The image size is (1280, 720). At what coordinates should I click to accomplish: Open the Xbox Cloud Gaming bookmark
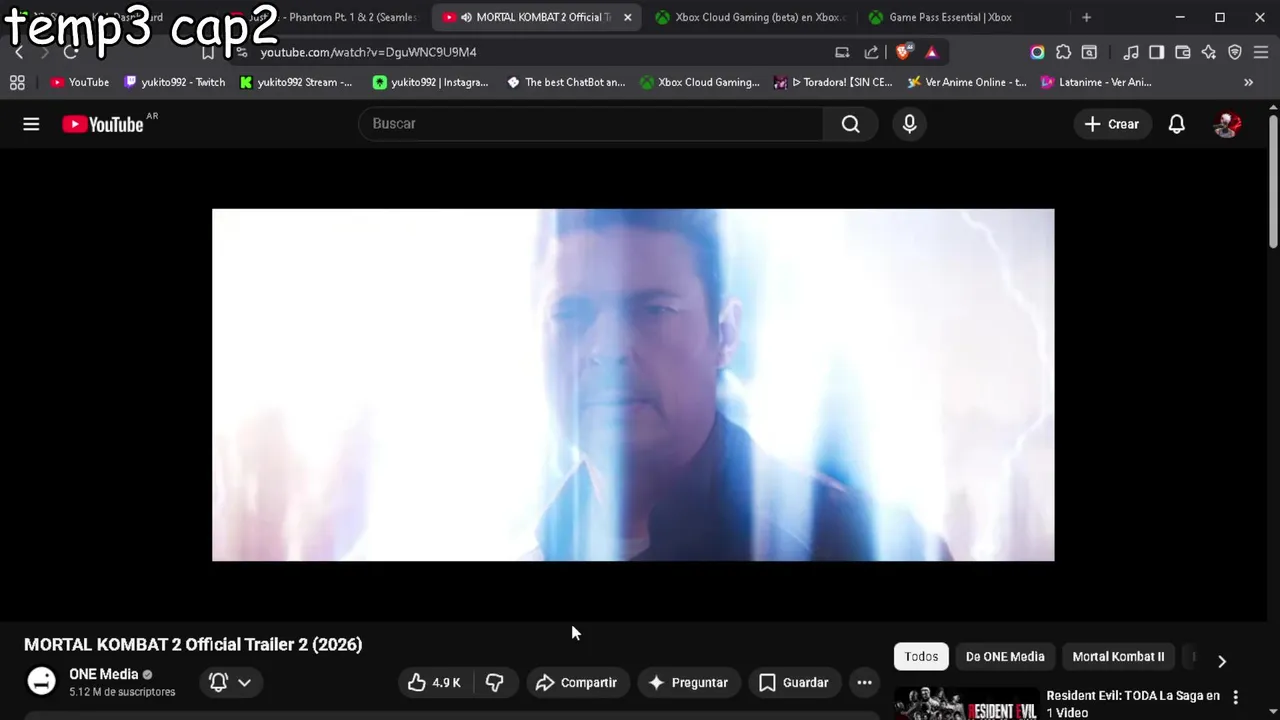[700, 82]
